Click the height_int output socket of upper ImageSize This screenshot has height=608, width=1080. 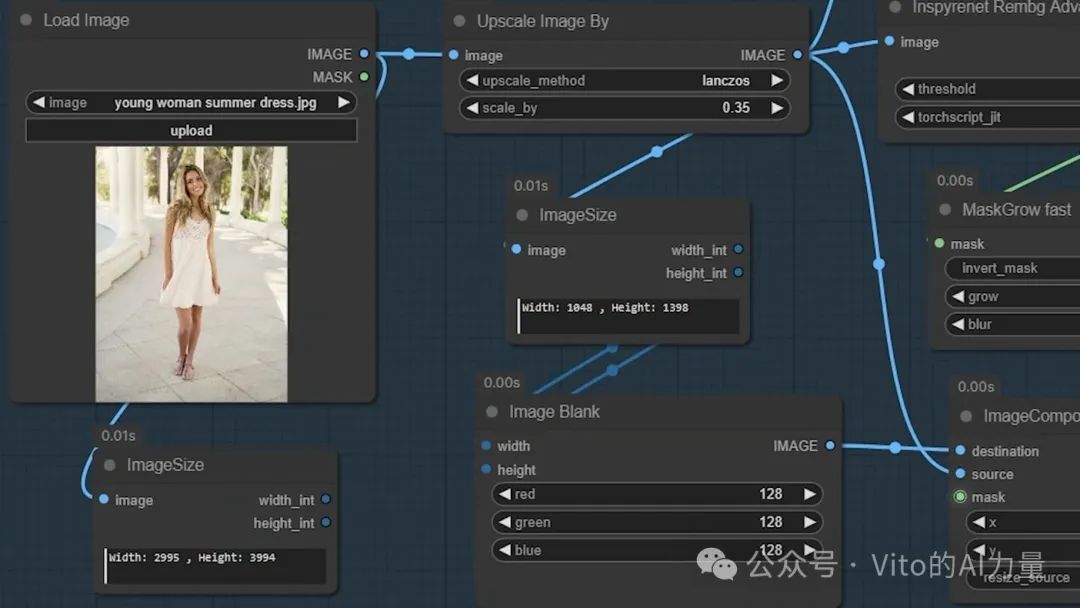coord(738,273)
